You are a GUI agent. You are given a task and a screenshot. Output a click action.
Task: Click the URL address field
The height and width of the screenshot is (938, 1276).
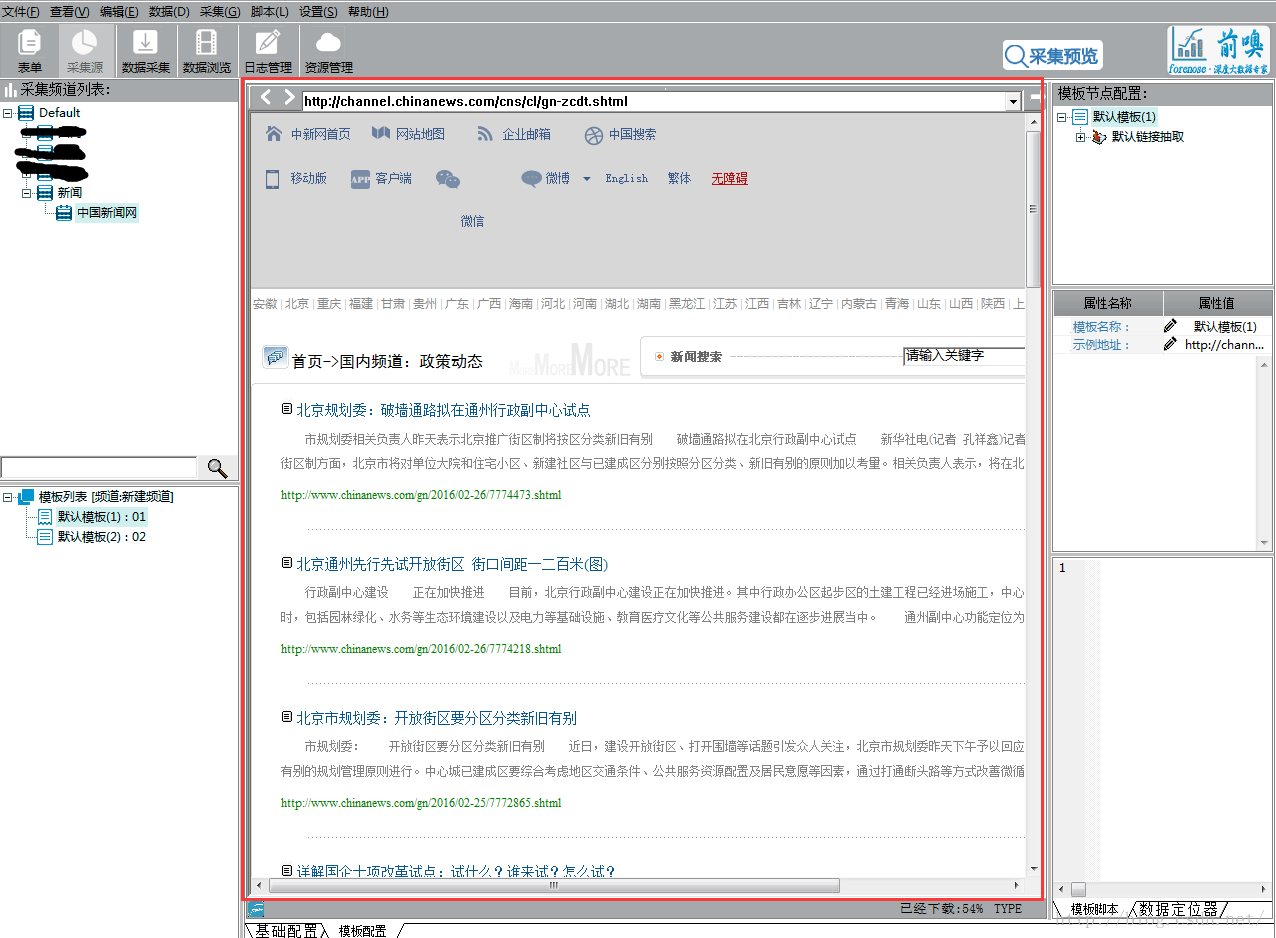[653, 101]
